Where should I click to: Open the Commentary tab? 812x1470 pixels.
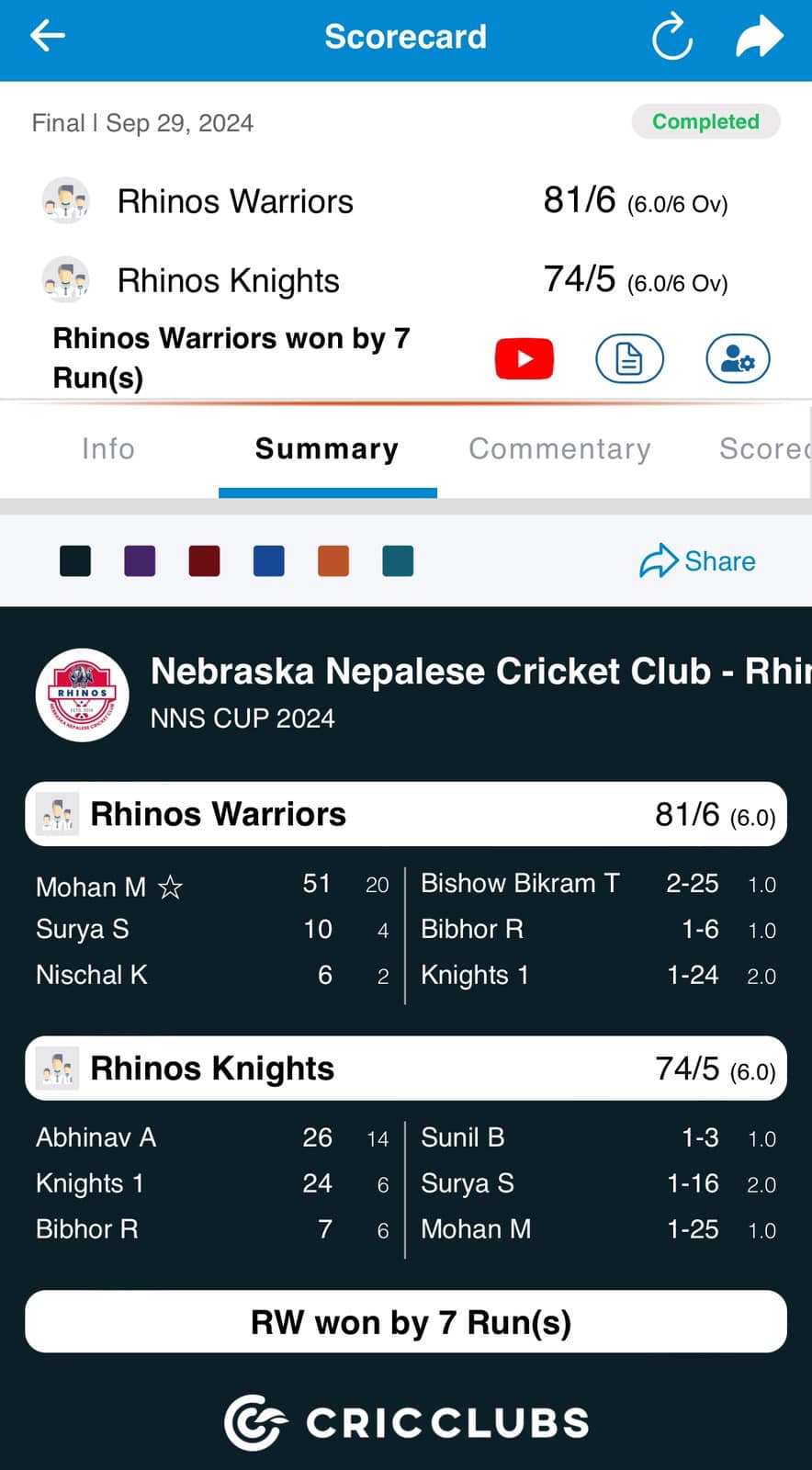[x=559, y=448]
